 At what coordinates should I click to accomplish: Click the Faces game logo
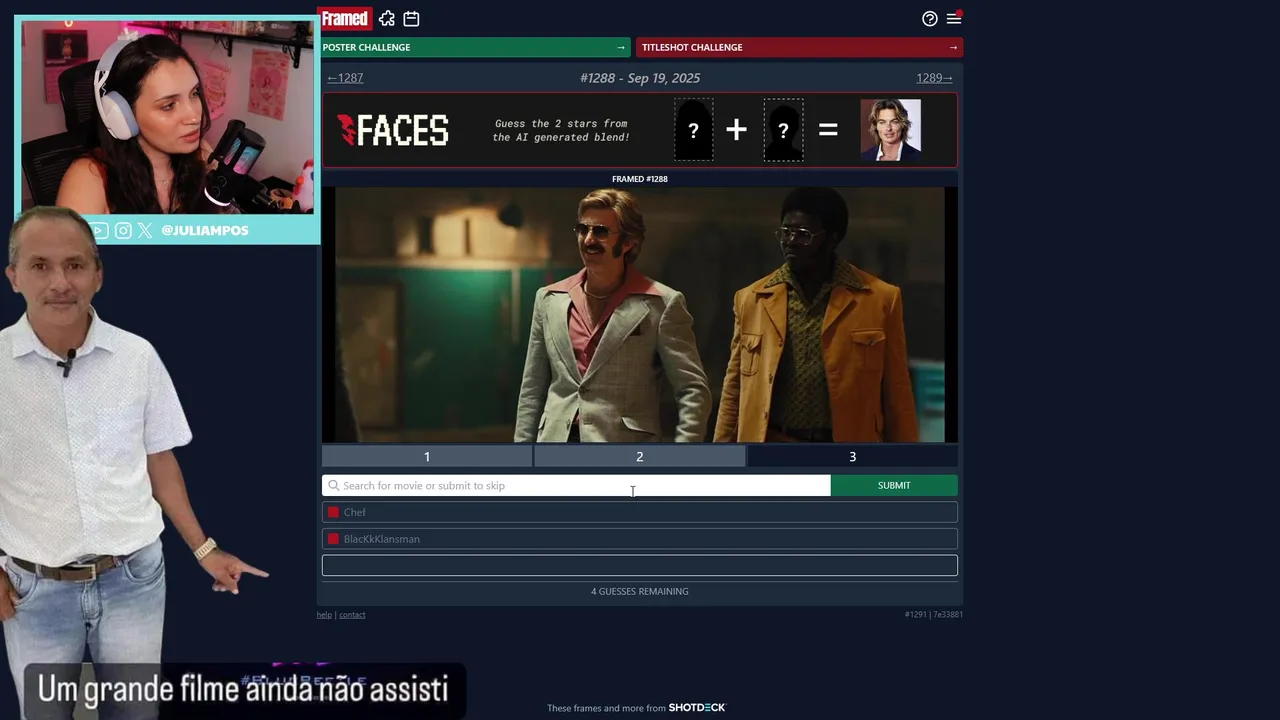[x=392, y=130]
